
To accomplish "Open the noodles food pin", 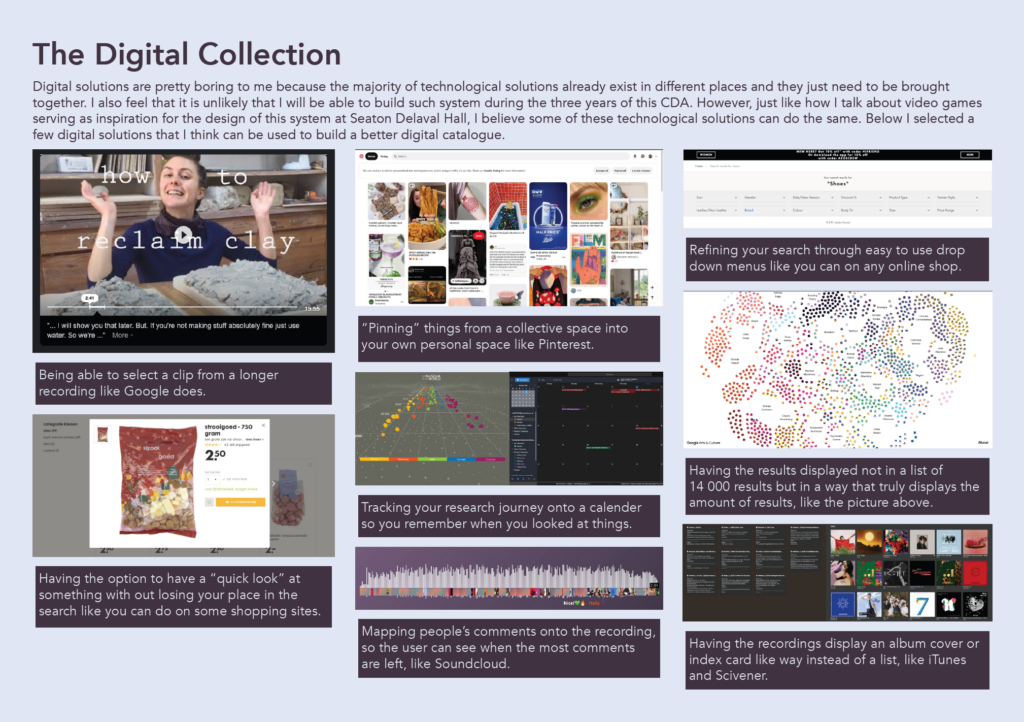I will [427, 216].
